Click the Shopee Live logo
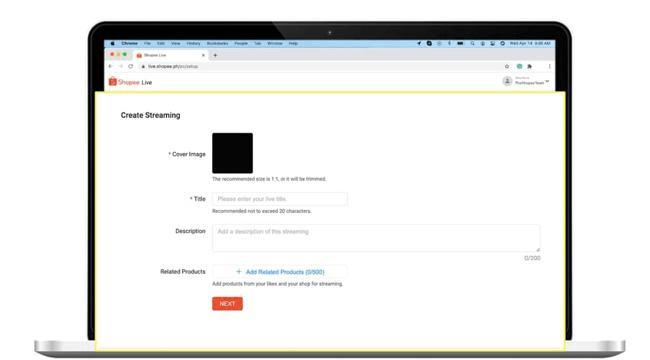Image resolution: width=650 pixels, height=360 pixels. click(x=130, y=82)
